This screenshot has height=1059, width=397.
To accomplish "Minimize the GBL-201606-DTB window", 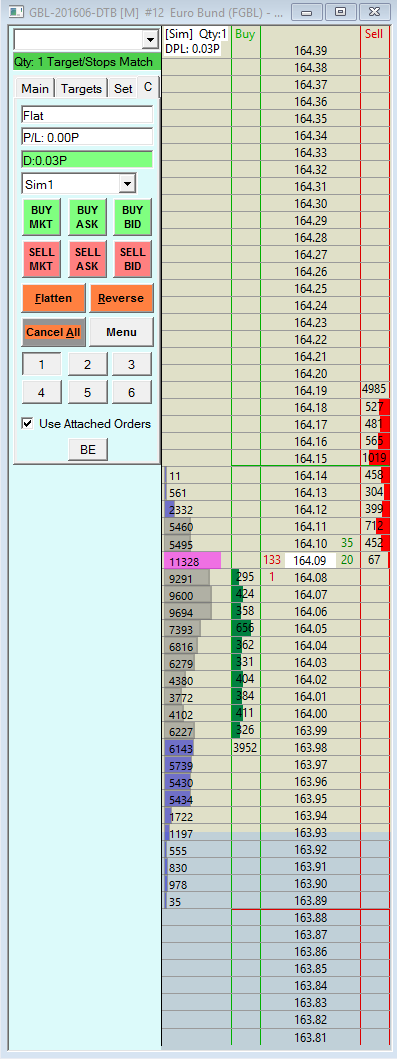I will tap(307, 11).
